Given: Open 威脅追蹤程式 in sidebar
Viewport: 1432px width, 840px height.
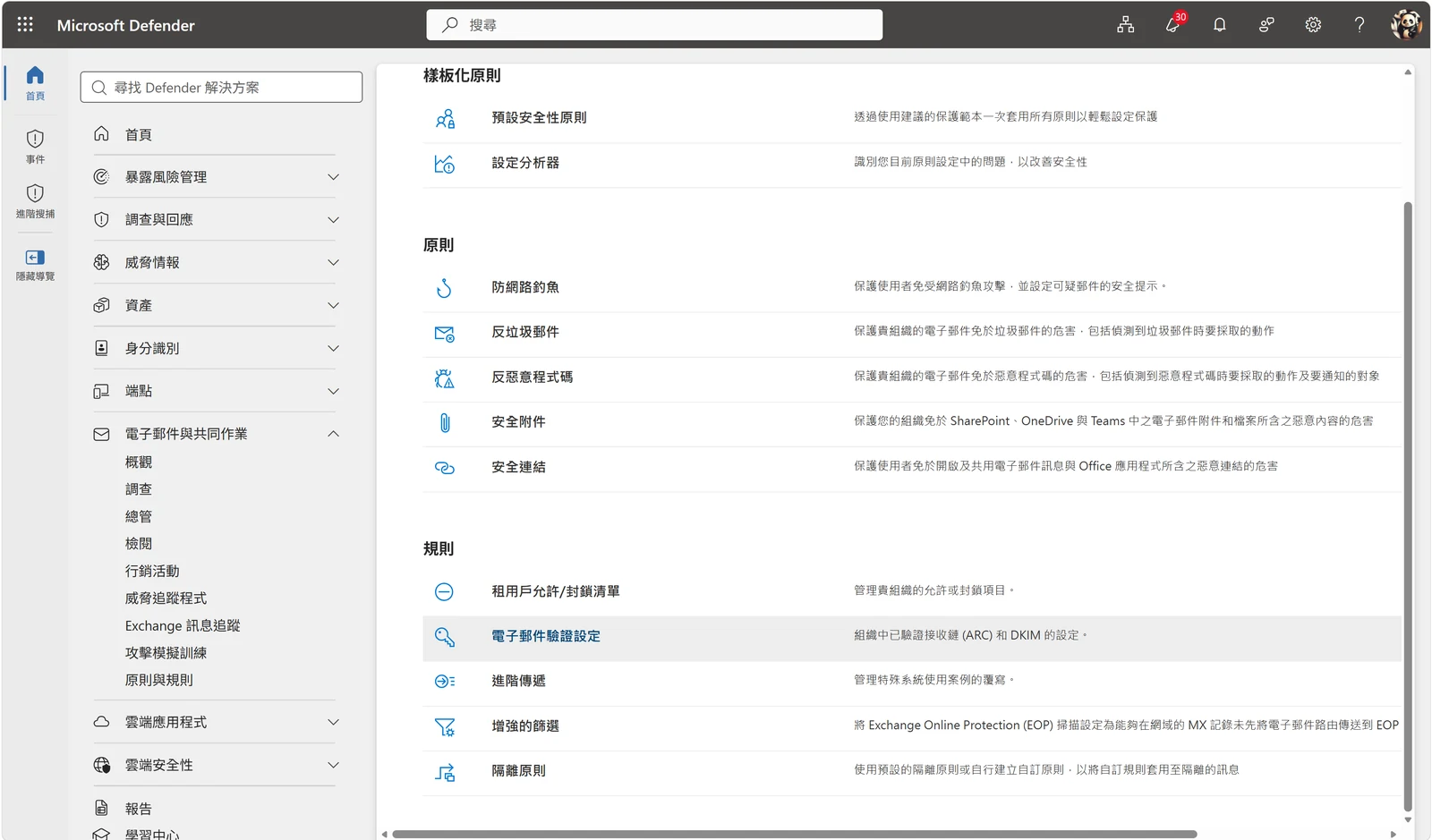Looking at the screenshot, I should click(x=166, y=598).
